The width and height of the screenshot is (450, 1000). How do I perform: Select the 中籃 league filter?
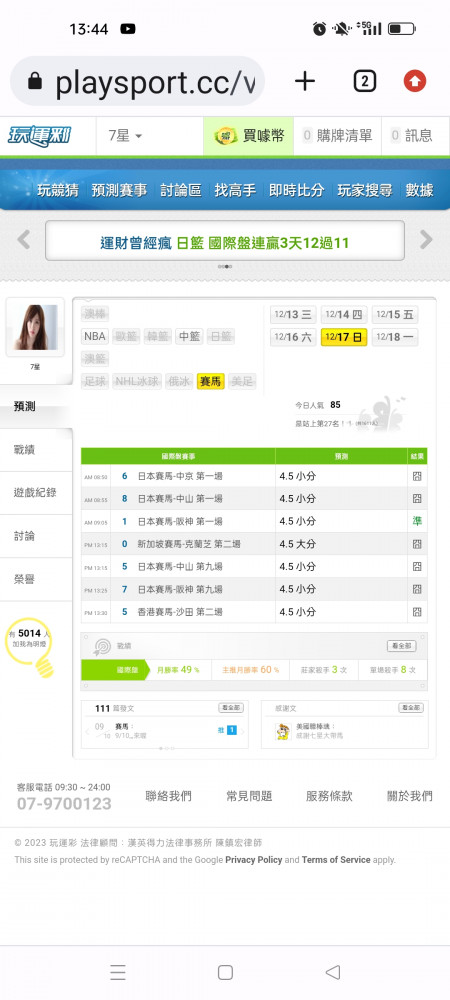point(189,336)
